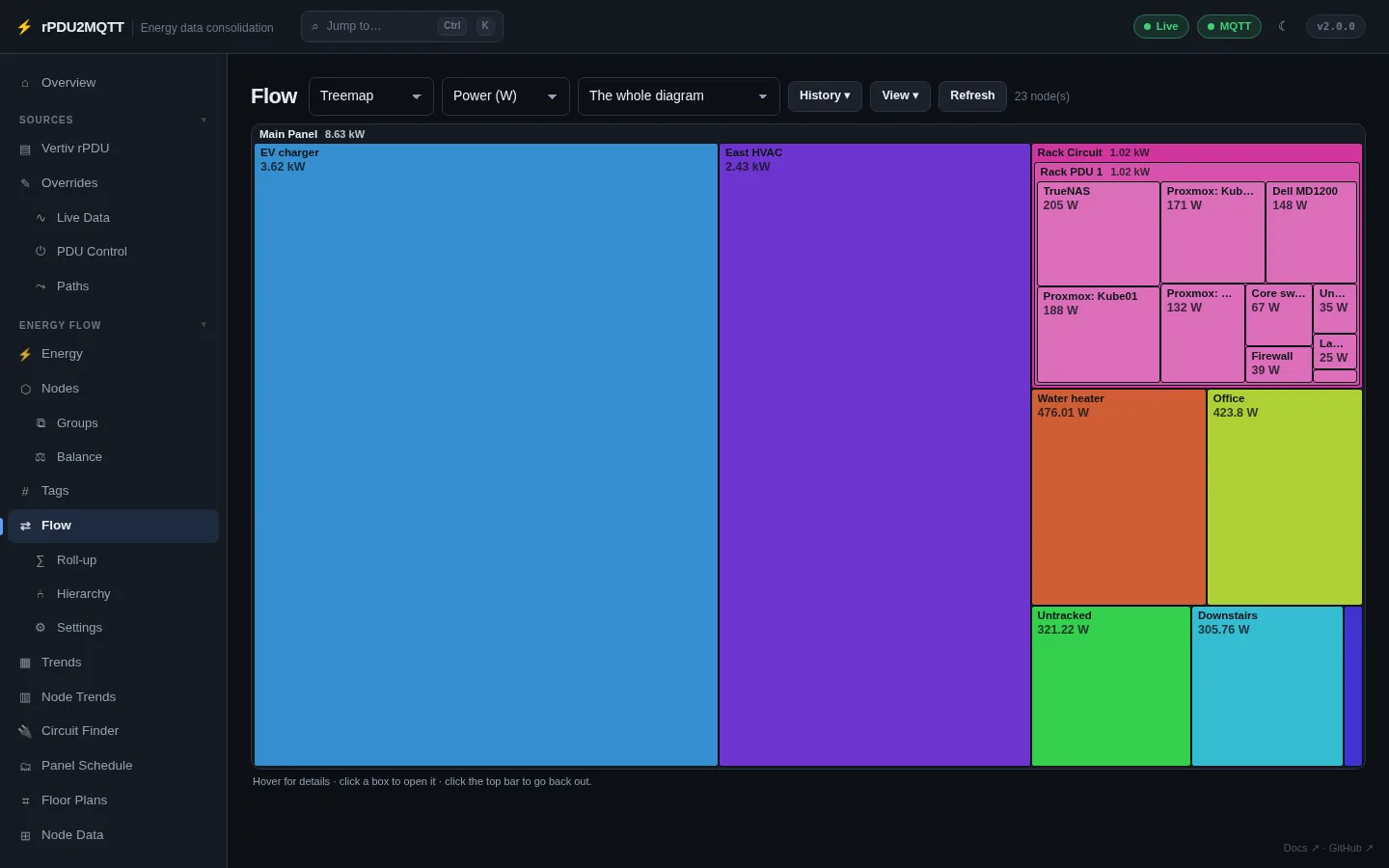1389x868 pixels.
Task: Collapse the Energy Flow sidebar section
Action: pyautogui.click(x=113, y=325)
